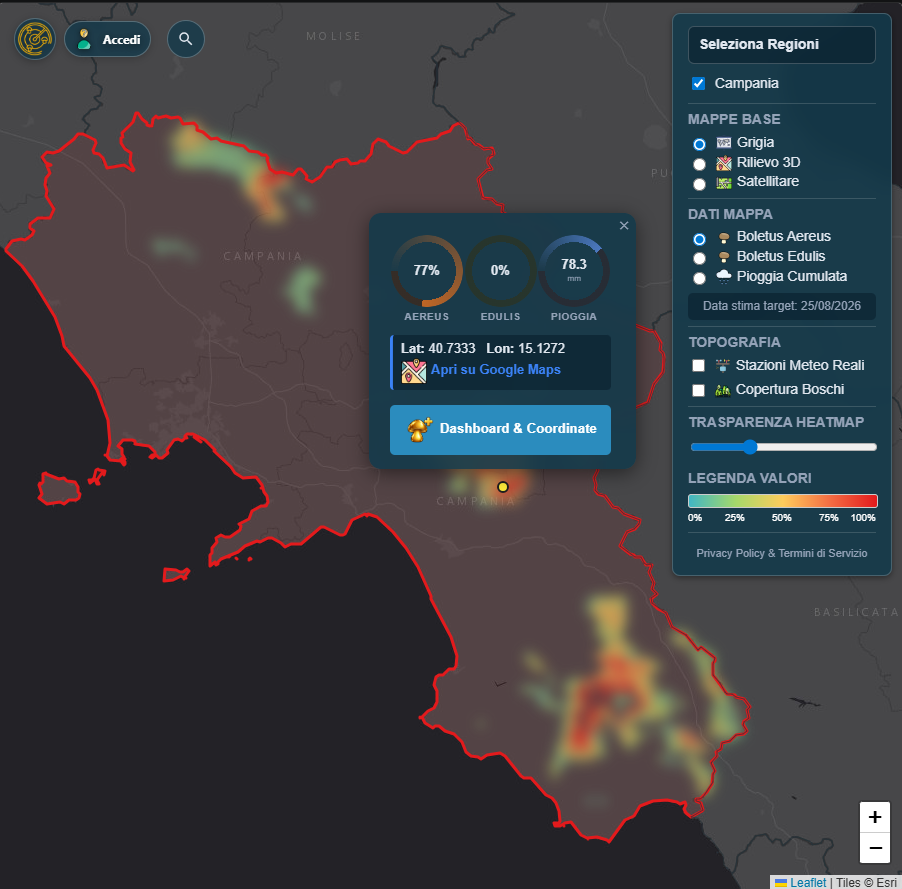Click the Pioggia 78.3 mm gauge
This screenshot has height=889, width=902.
click(x=574, y=271)
